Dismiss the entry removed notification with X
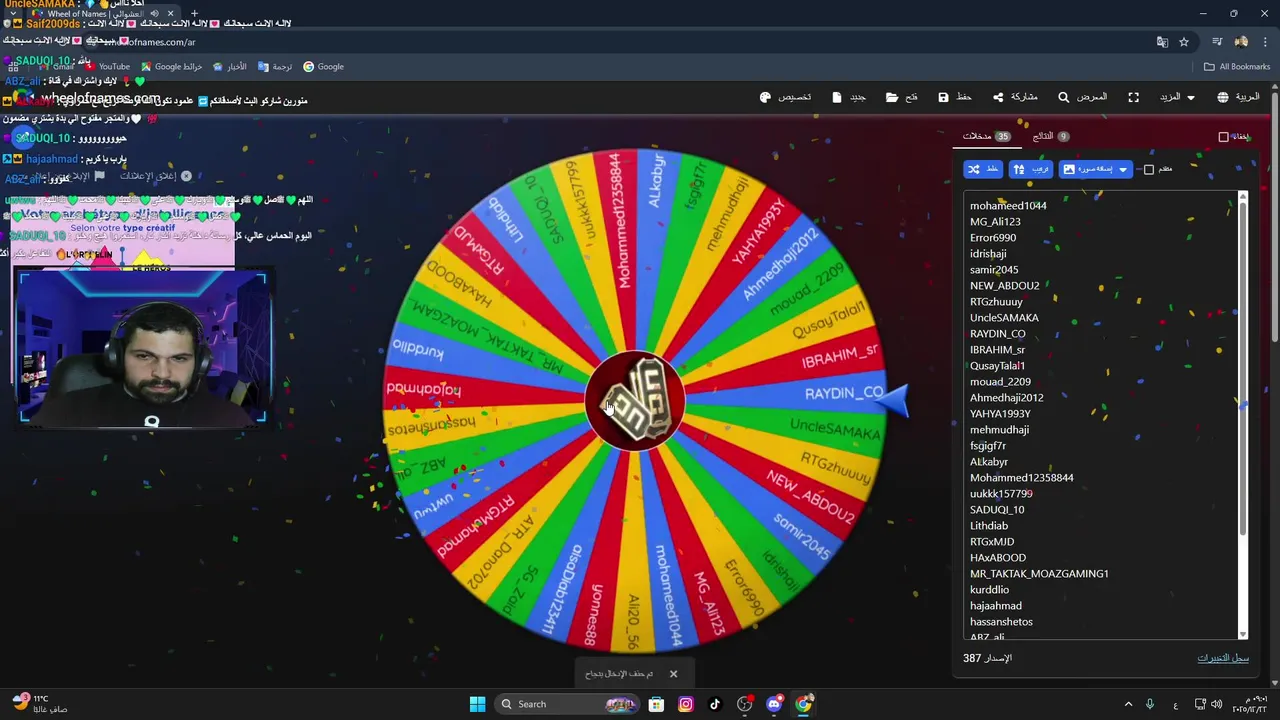Viewport: 1280px width, 720px height. click(x=673, y=674)
